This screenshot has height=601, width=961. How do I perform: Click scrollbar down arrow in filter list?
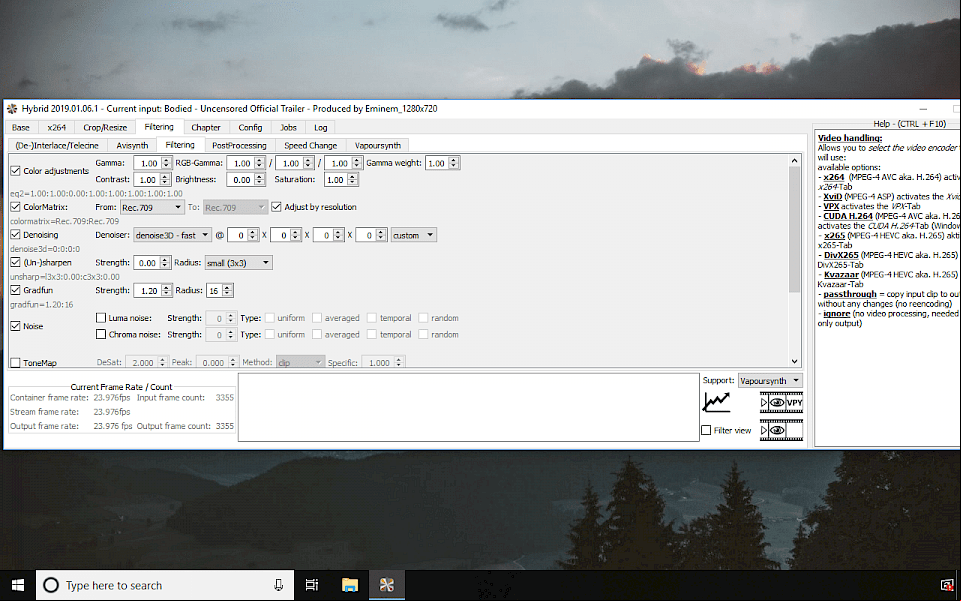tap(794, 361)
